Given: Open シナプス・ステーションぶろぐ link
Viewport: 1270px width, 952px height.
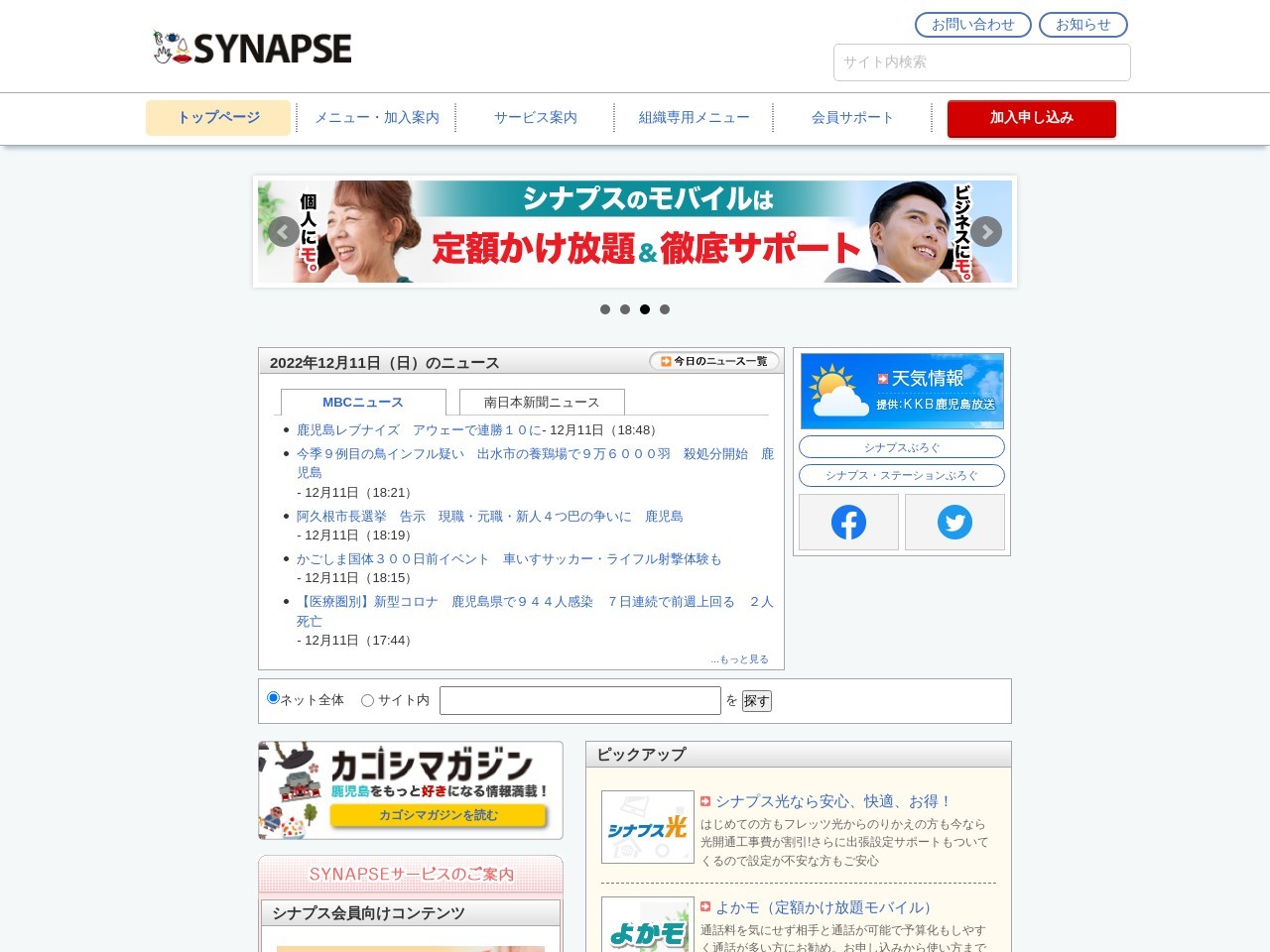Looking at the screenshot, I should pos(902,475).
